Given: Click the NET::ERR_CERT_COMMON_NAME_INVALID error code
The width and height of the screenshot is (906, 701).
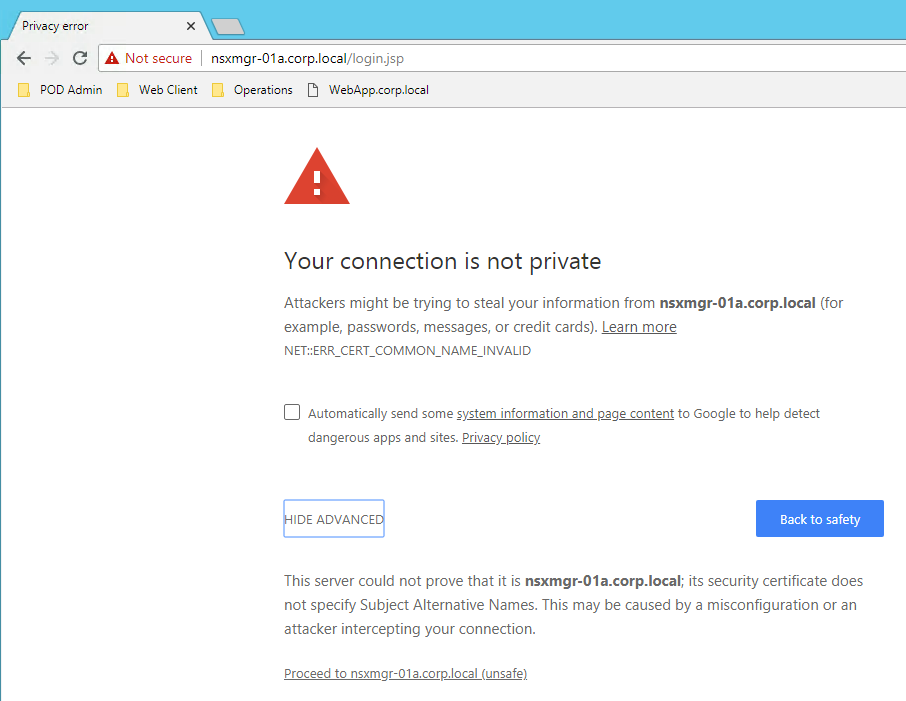Looking at the screenshot, I should (x=407, y=351).
